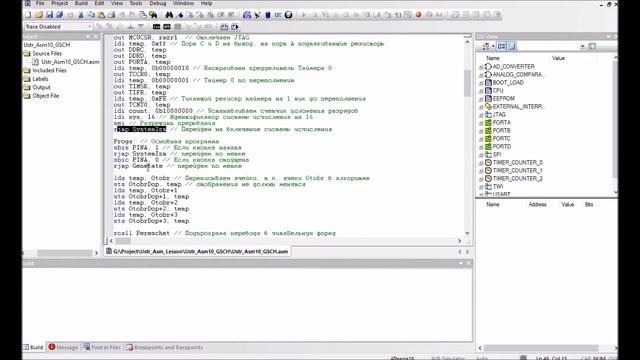Expand the ANALOG_COMPARATOR node
Screen dimensions: 640x360
tap(481, 75)
